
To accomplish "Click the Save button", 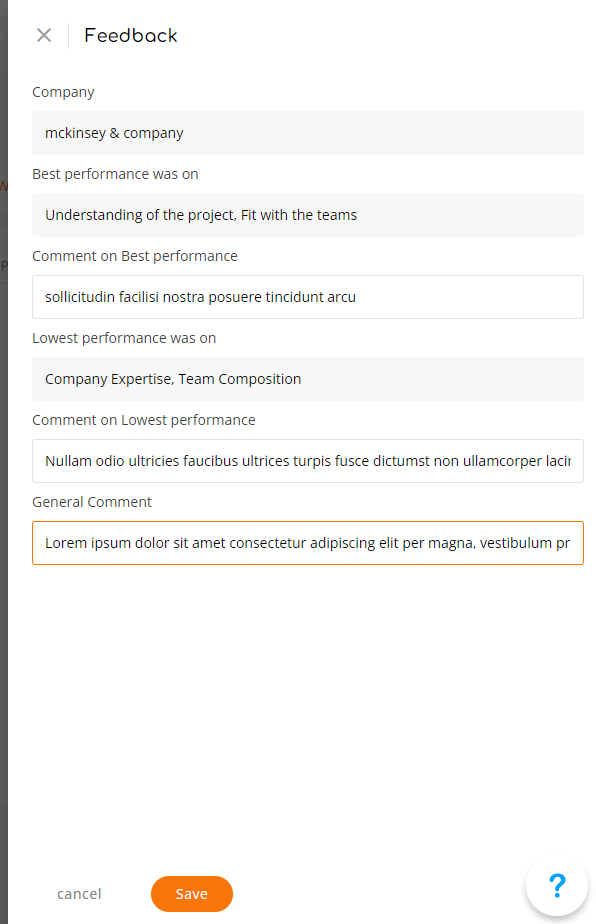I will pyautogui.click(x=192, y=894).
